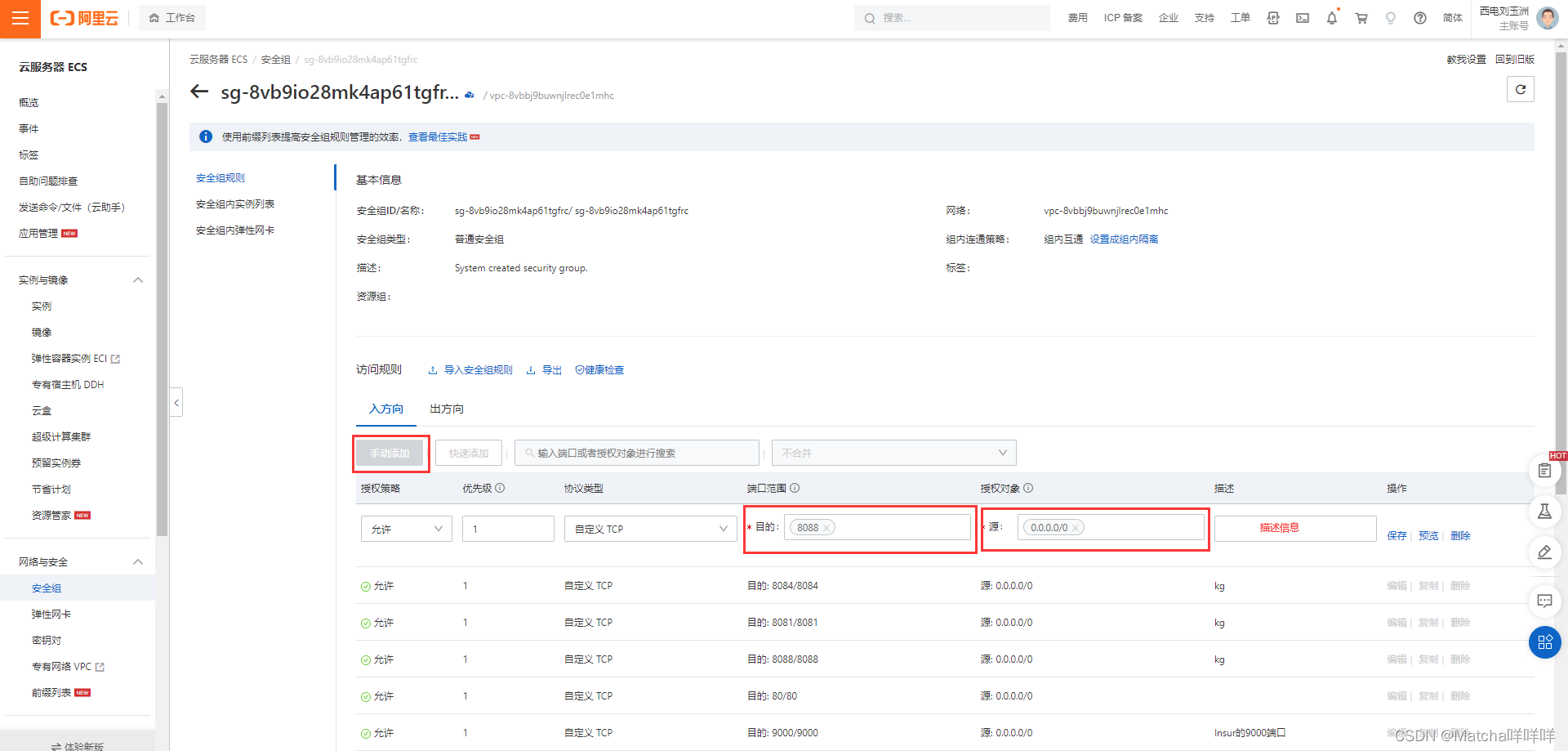
Task: Remove the 0.0.0.0/0 source tag
Action: click(1076, 528)
